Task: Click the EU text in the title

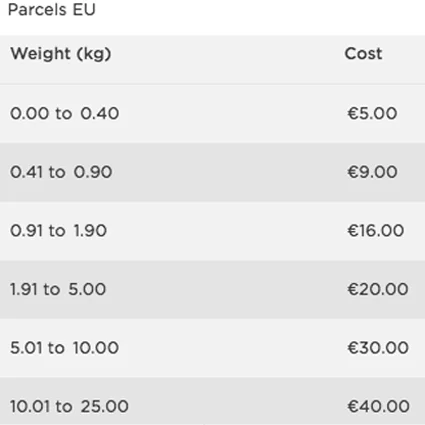Action: click(x=84, y=9)
